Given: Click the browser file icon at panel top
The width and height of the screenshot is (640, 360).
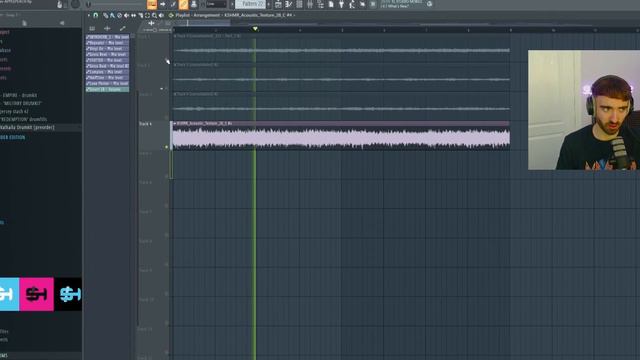Looking at the screenshot, I should [24, 23].
